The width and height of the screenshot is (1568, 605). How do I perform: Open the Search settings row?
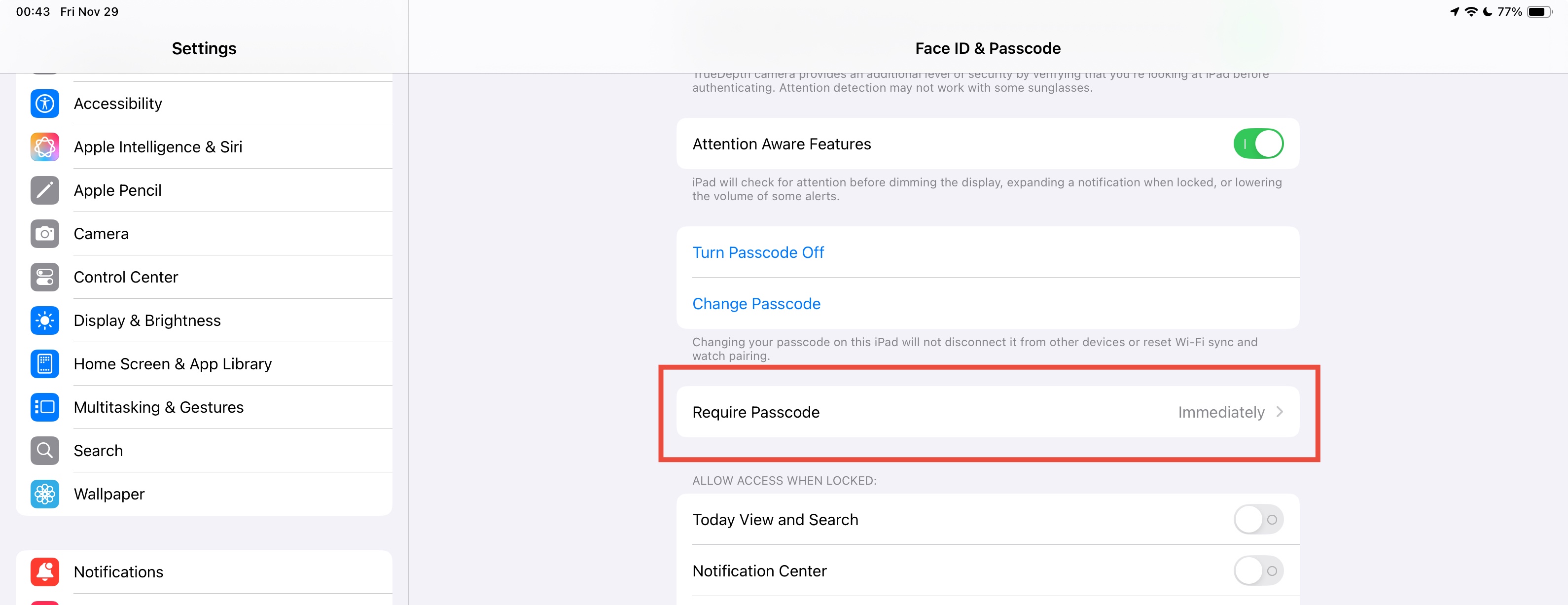98,450
